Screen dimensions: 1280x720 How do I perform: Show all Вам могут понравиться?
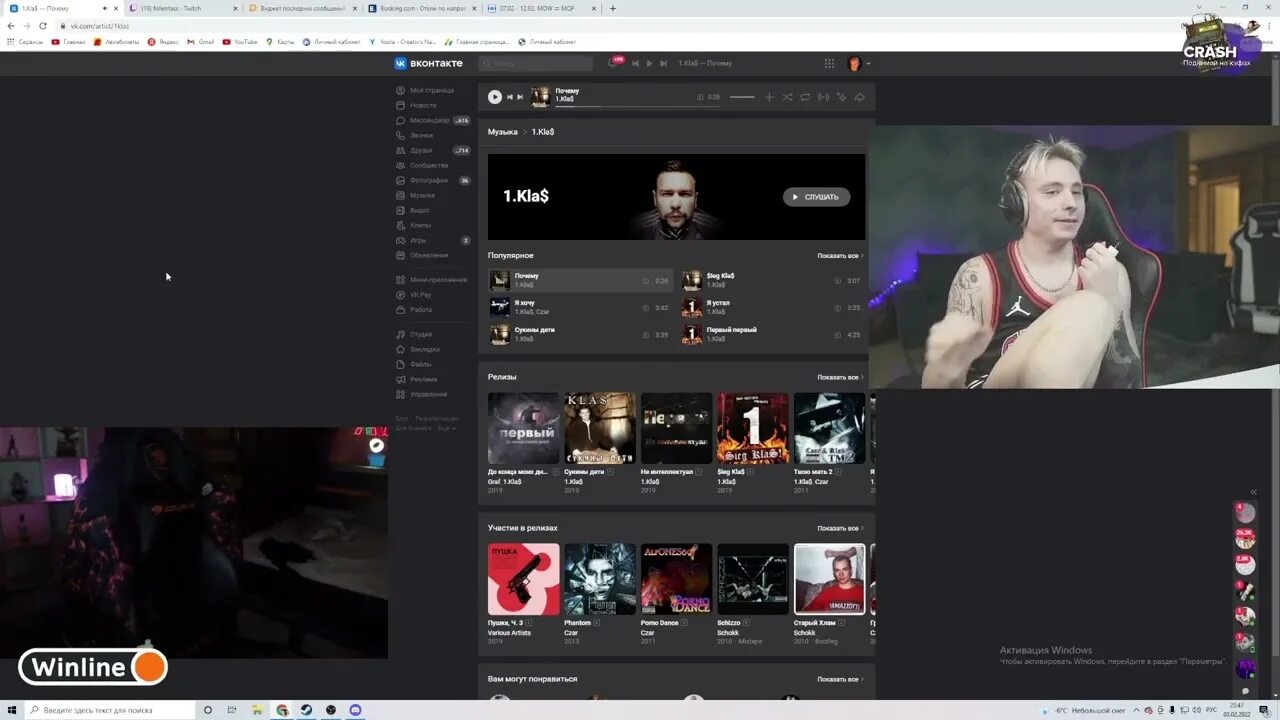840,679
